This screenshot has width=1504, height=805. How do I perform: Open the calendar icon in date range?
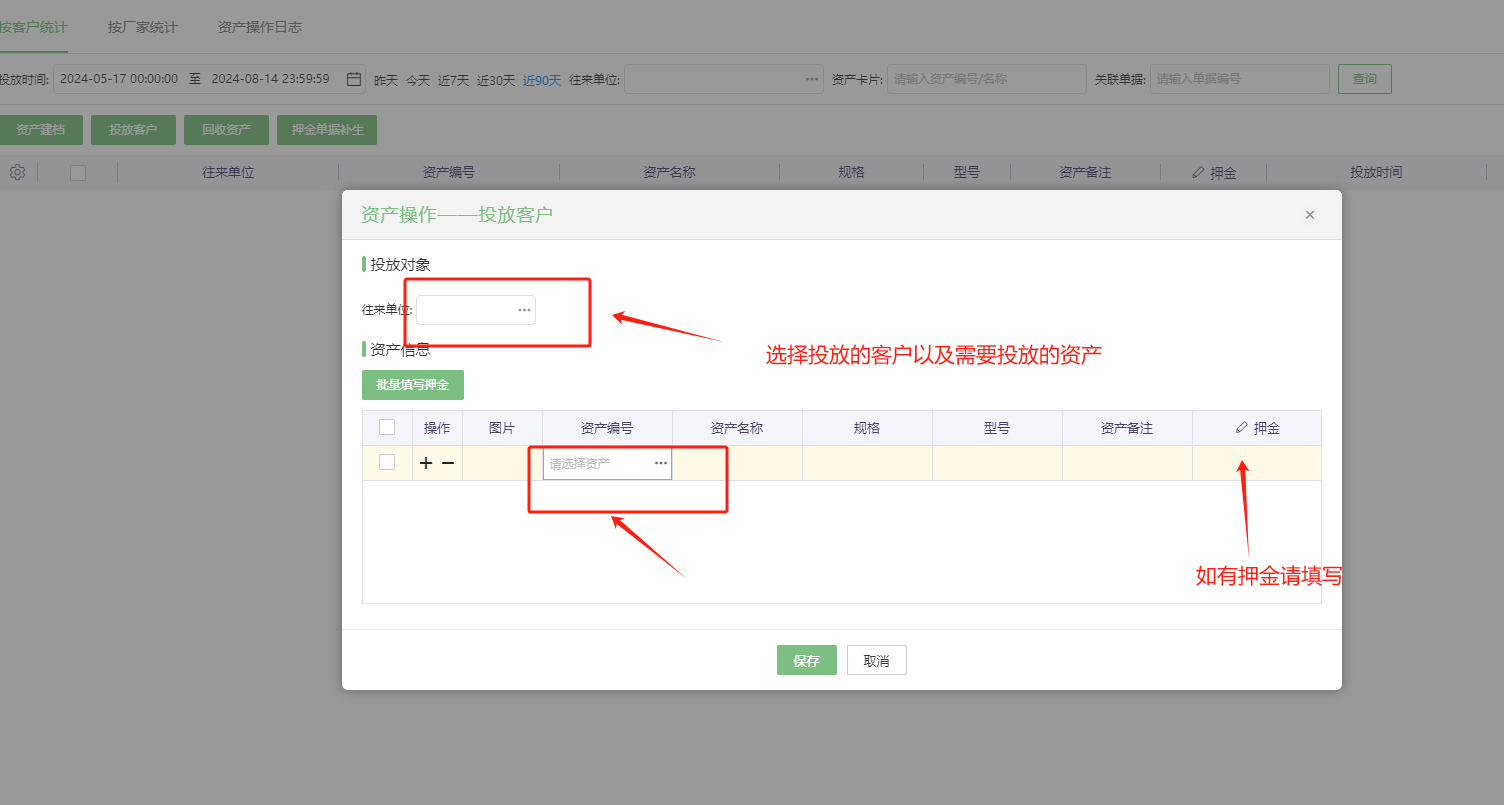click(x=354, y=79)
